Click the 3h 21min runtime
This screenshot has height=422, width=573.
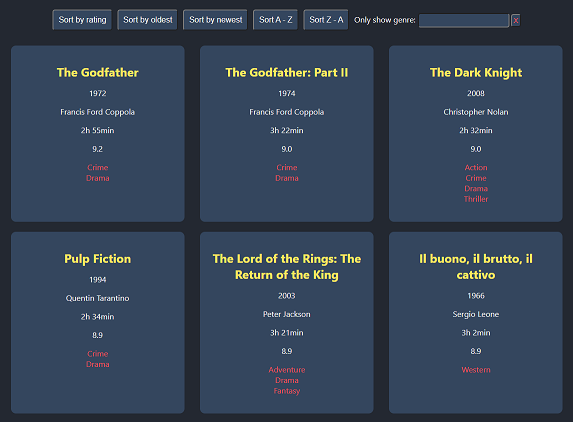pyautogui.click(x=286, y=333)
